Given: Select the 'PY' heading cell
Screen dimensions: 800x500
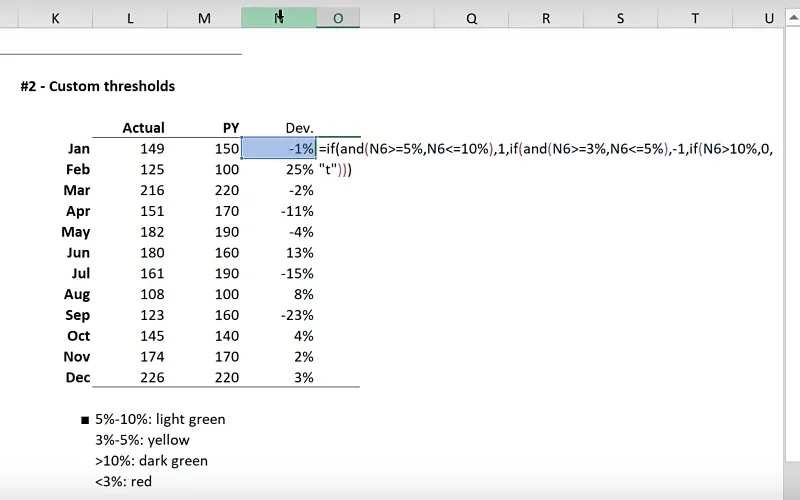Looking at the screenshot, I should tap(230, 128).
